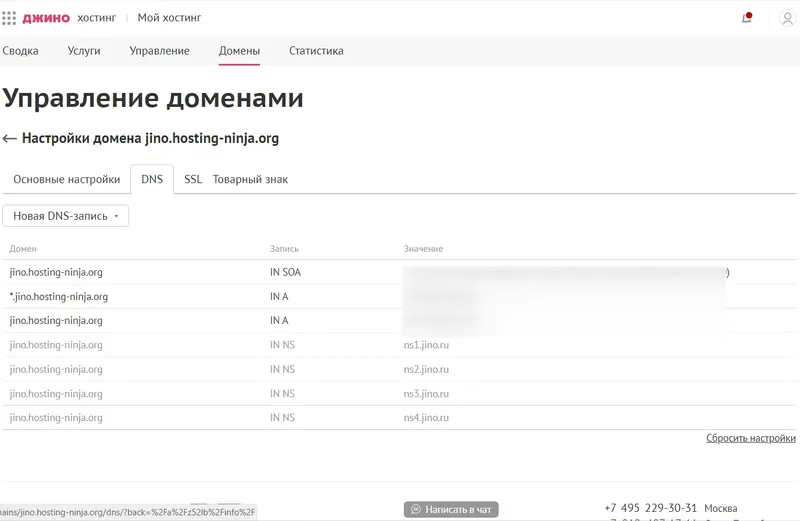
Task: Open the SSL tab
Action: coord(193,180)
